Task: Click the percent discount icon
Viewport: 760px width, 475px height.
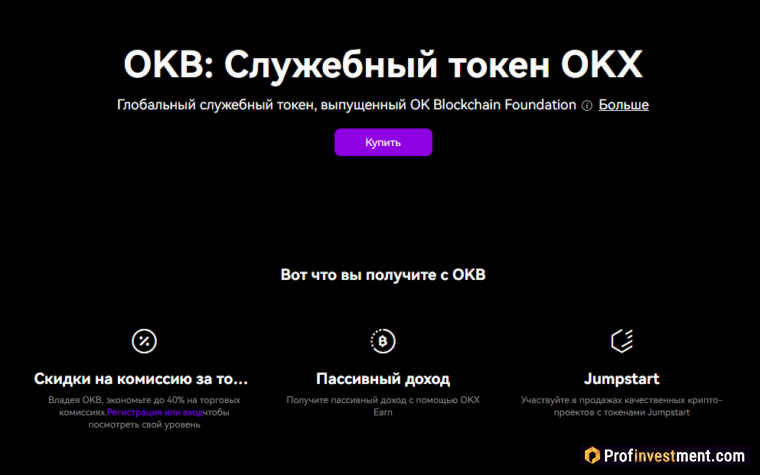Action: (144, 341)
